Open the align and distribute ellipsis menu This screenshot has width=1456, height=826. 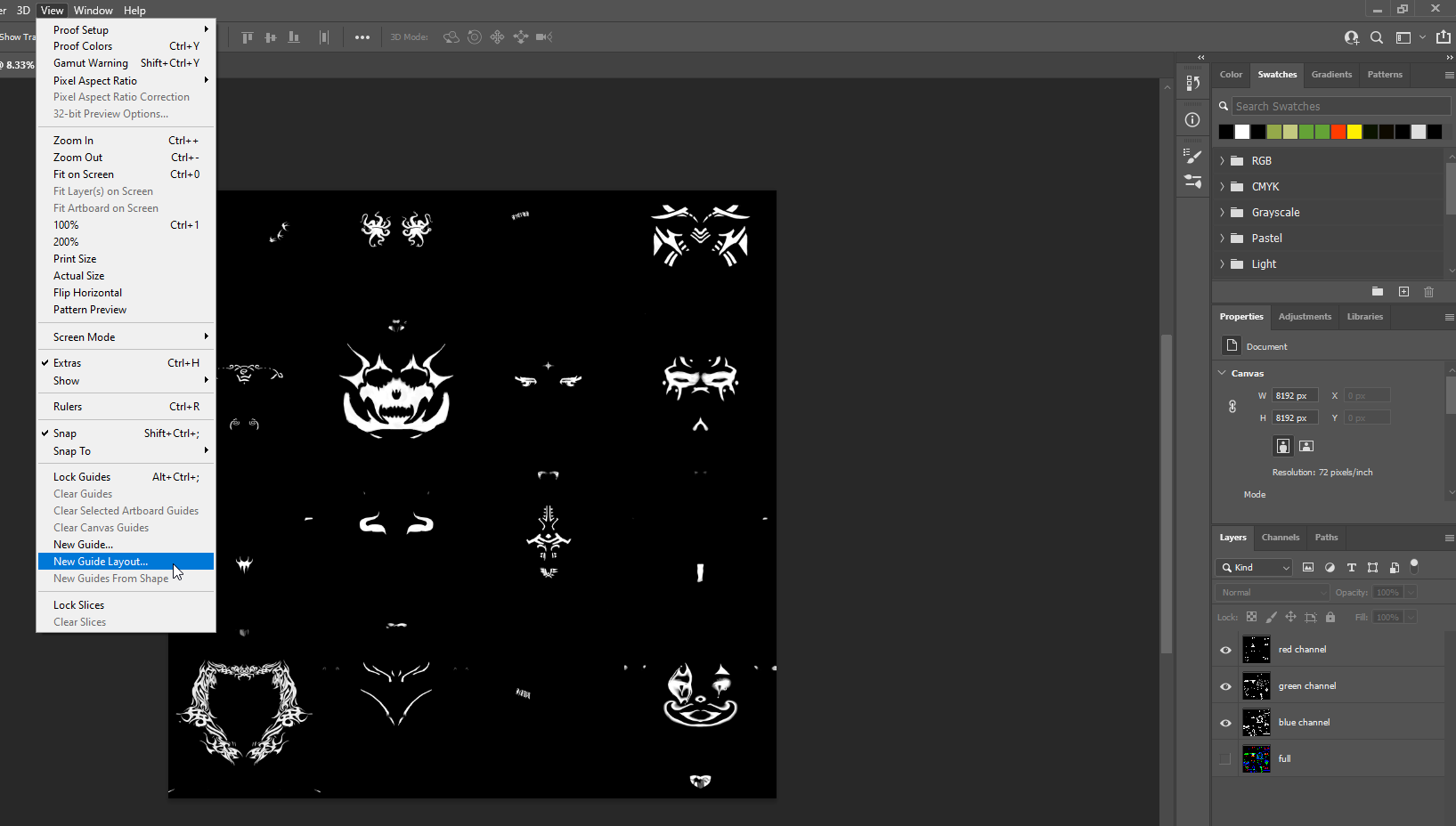click(x=362, y=37)
